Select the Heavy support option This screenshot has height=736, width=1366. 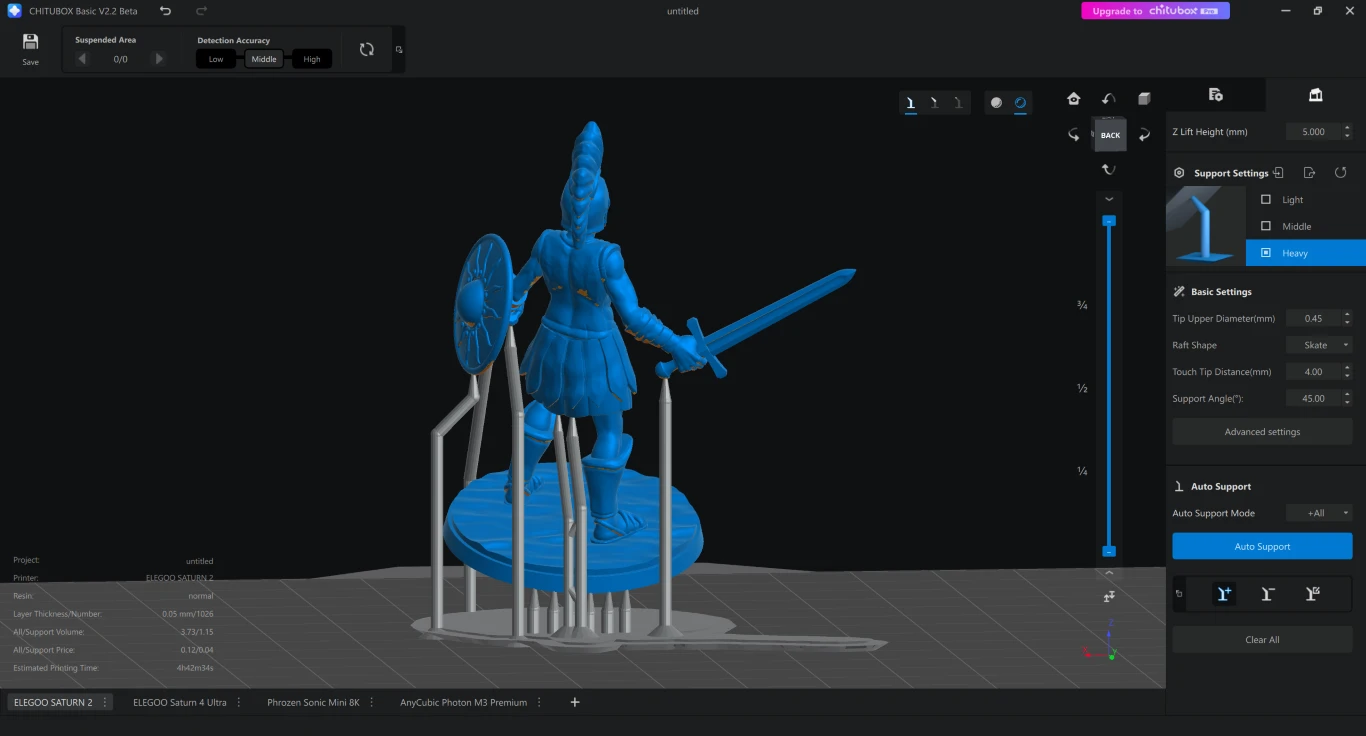coord(1306,253)
